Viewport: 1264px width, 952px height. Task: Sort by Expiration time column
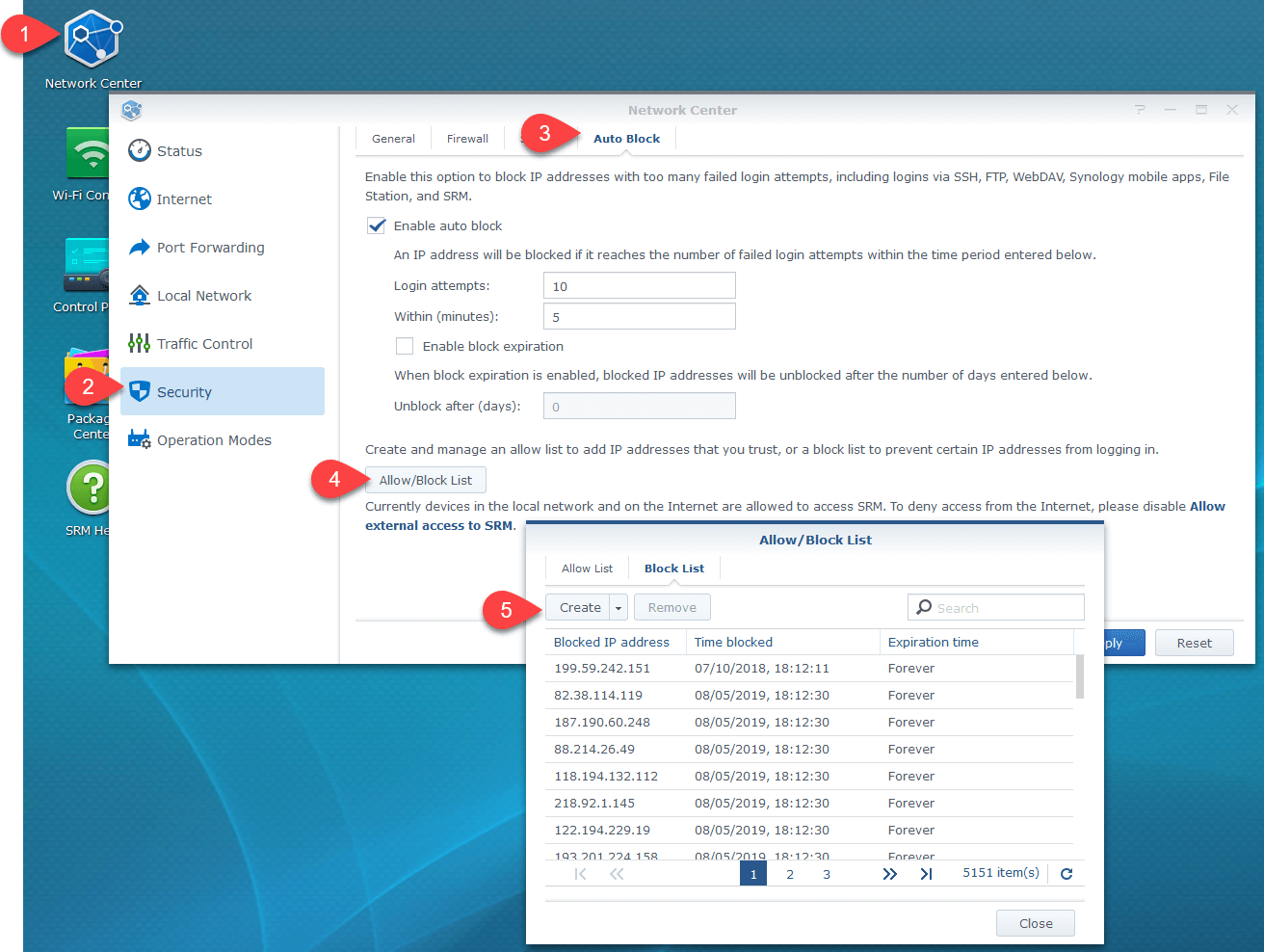point(977,642)
